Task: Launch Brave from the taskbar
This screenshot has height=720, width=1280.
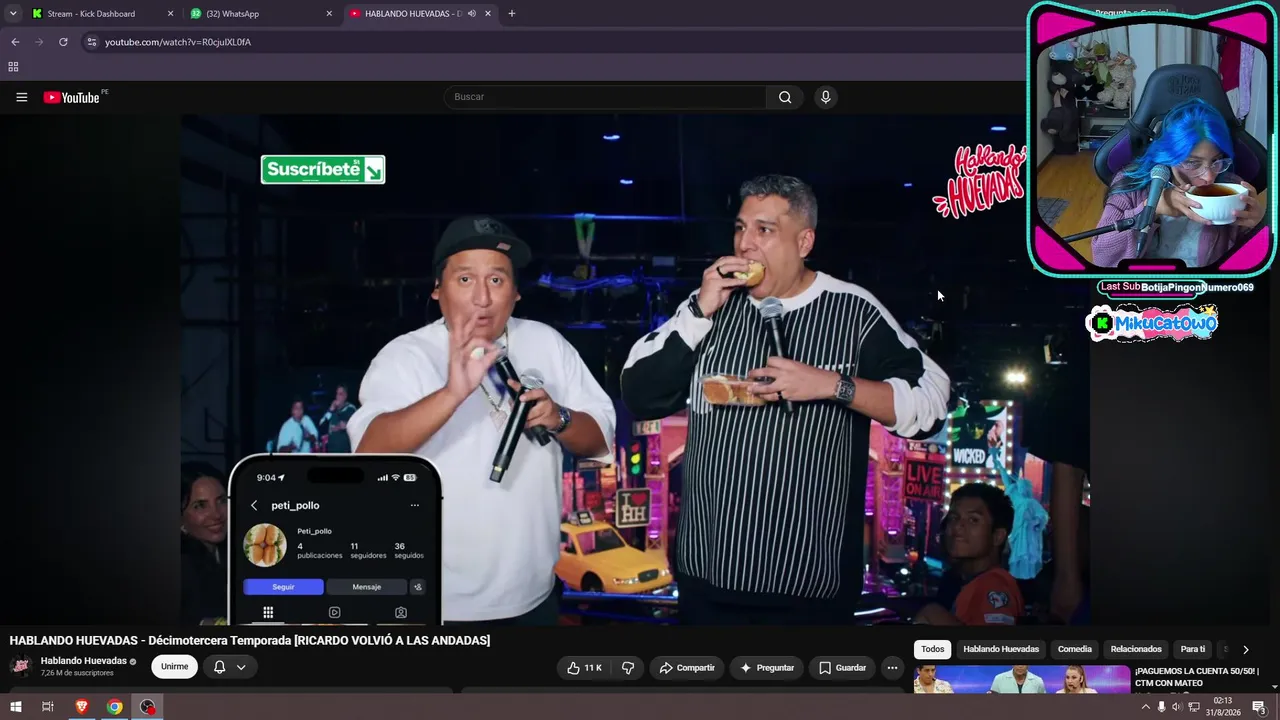Action: (82, 707)
